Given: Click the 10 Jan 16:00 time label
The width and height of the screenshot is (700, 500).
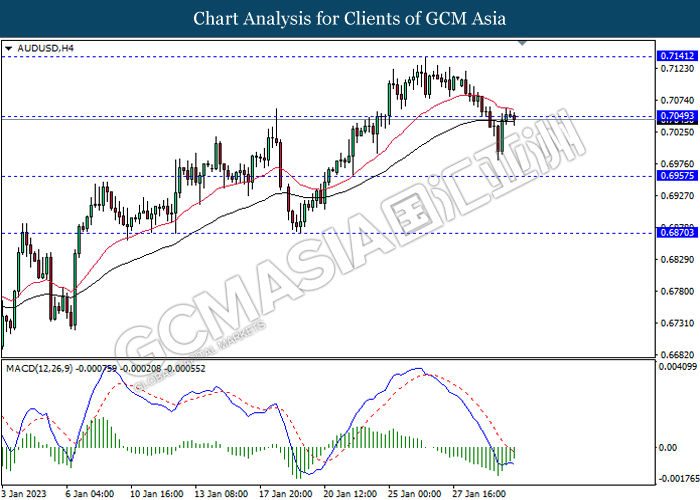Looking at the screenshot, I should pyautogui.click(x=157, y=494).
